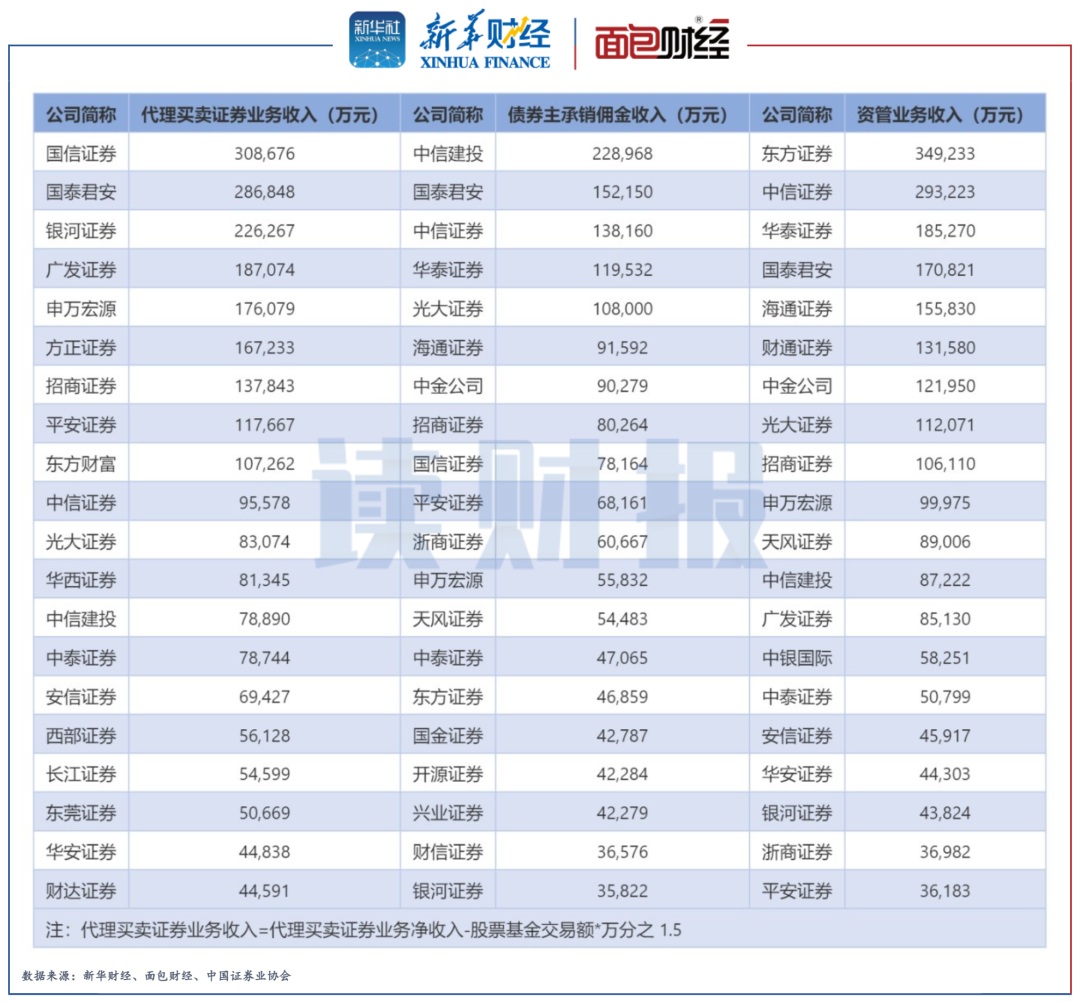Click the value 80,264
The width and height of the screenshot is (1080, 1003).
623,425
